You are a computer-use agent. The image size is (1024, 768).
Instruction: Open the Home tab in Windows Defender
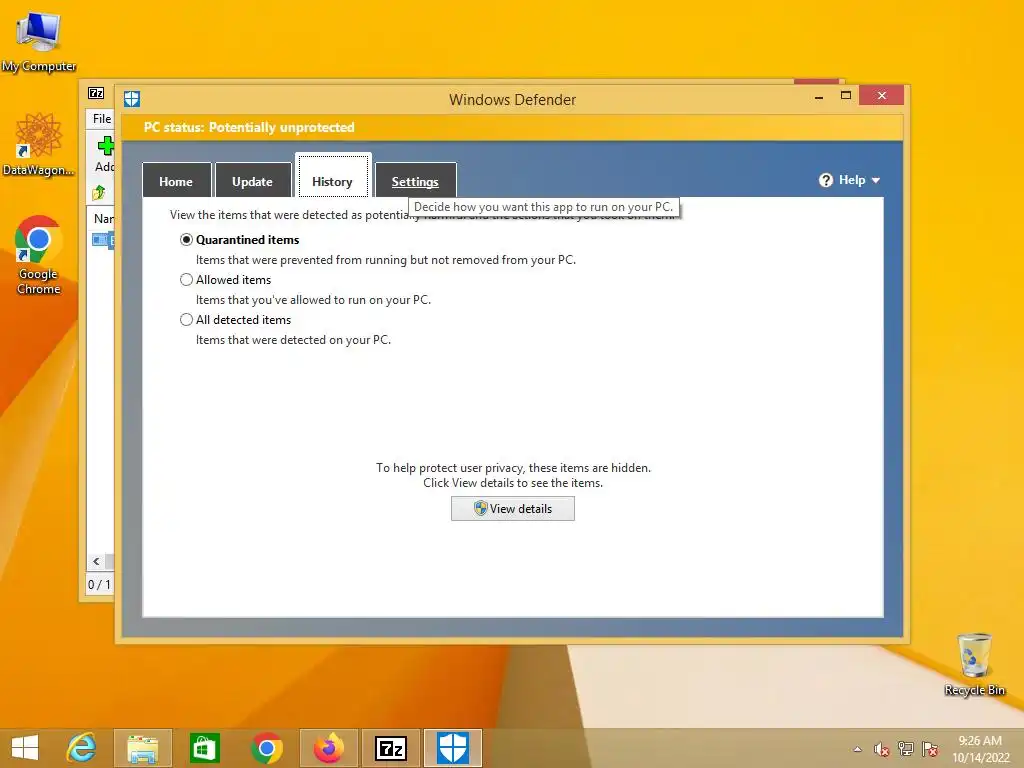click(176, 181)
